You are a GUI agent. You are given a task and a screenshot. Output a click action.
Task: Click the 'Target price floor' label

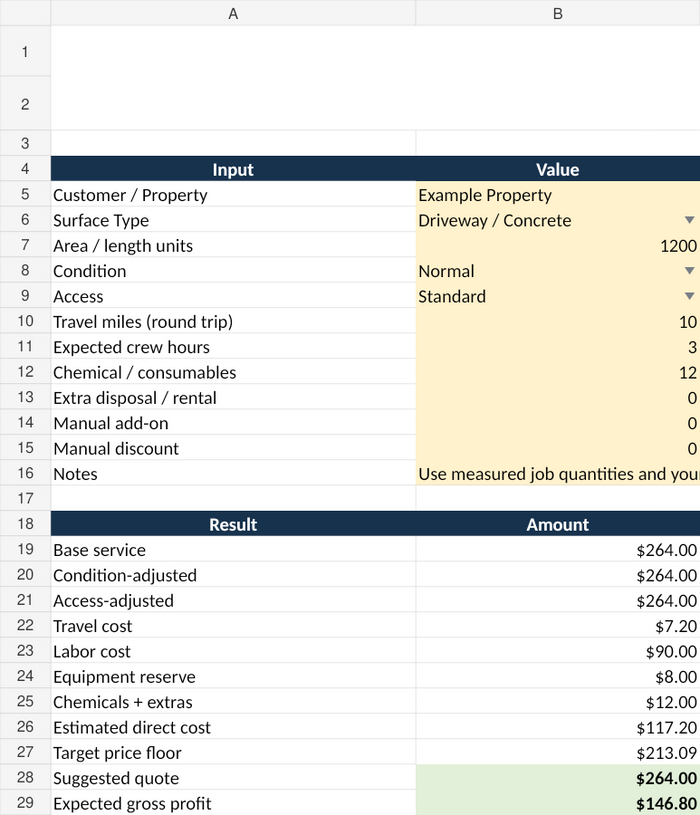click(117, 753)
